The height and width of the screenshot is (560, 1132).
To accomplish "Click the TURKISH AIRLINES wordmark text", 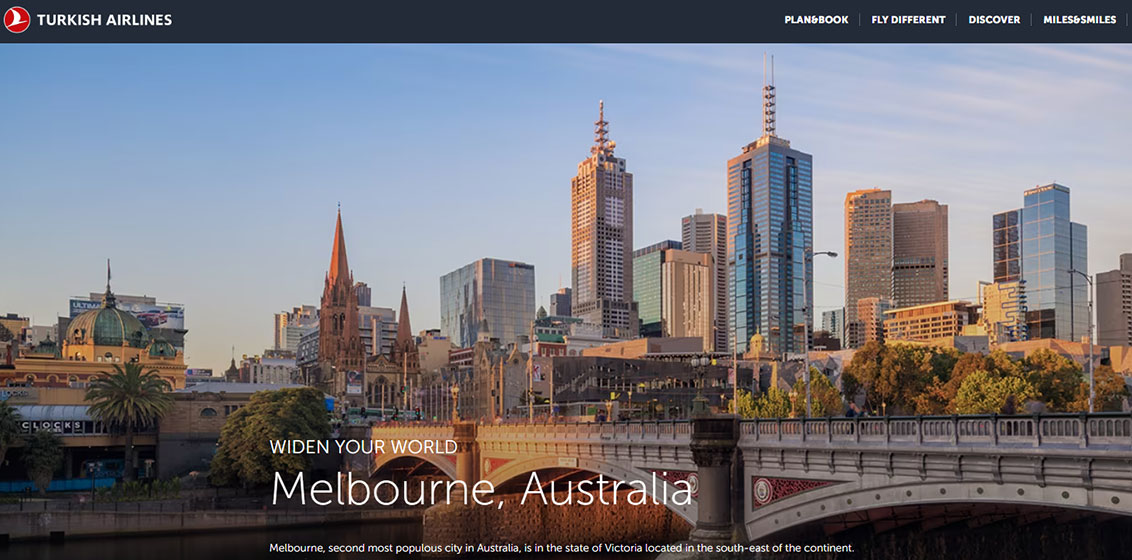I will tap(104, 20).
